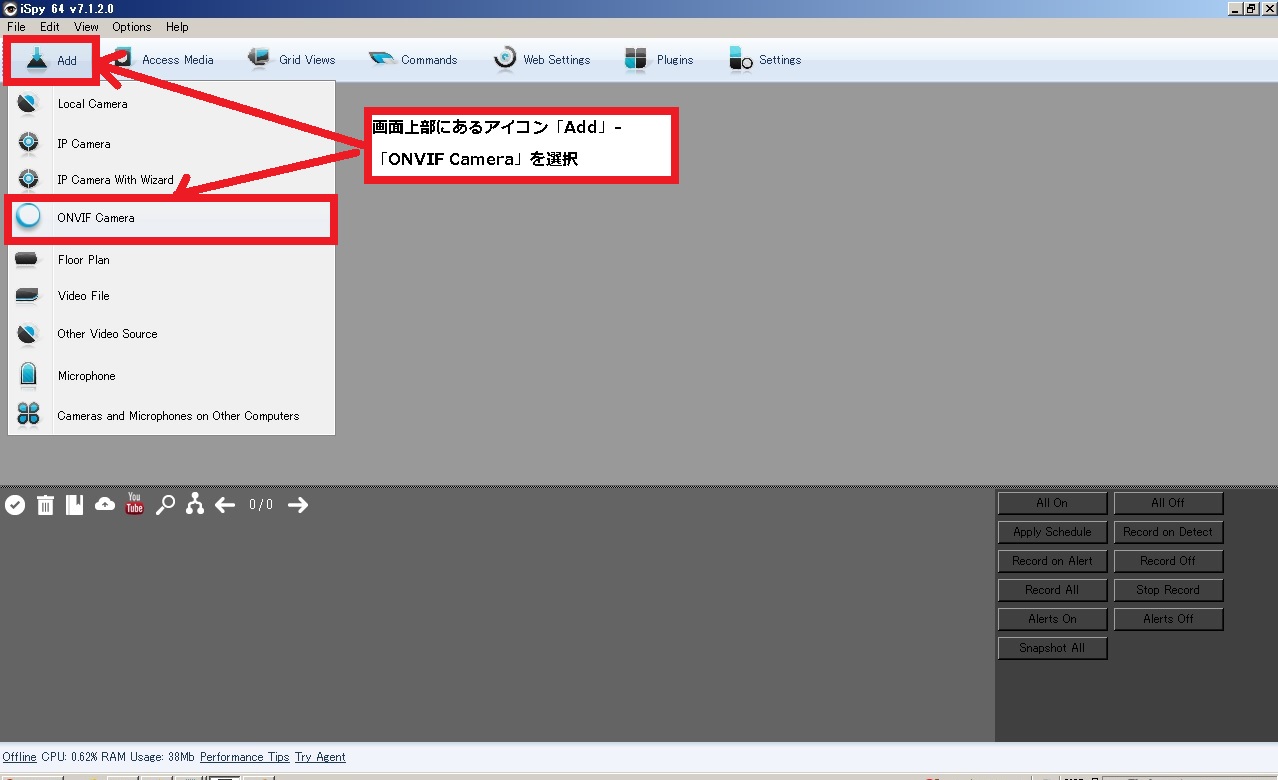Click the All Off button
1278x780 pixels.
point(1168,503)
